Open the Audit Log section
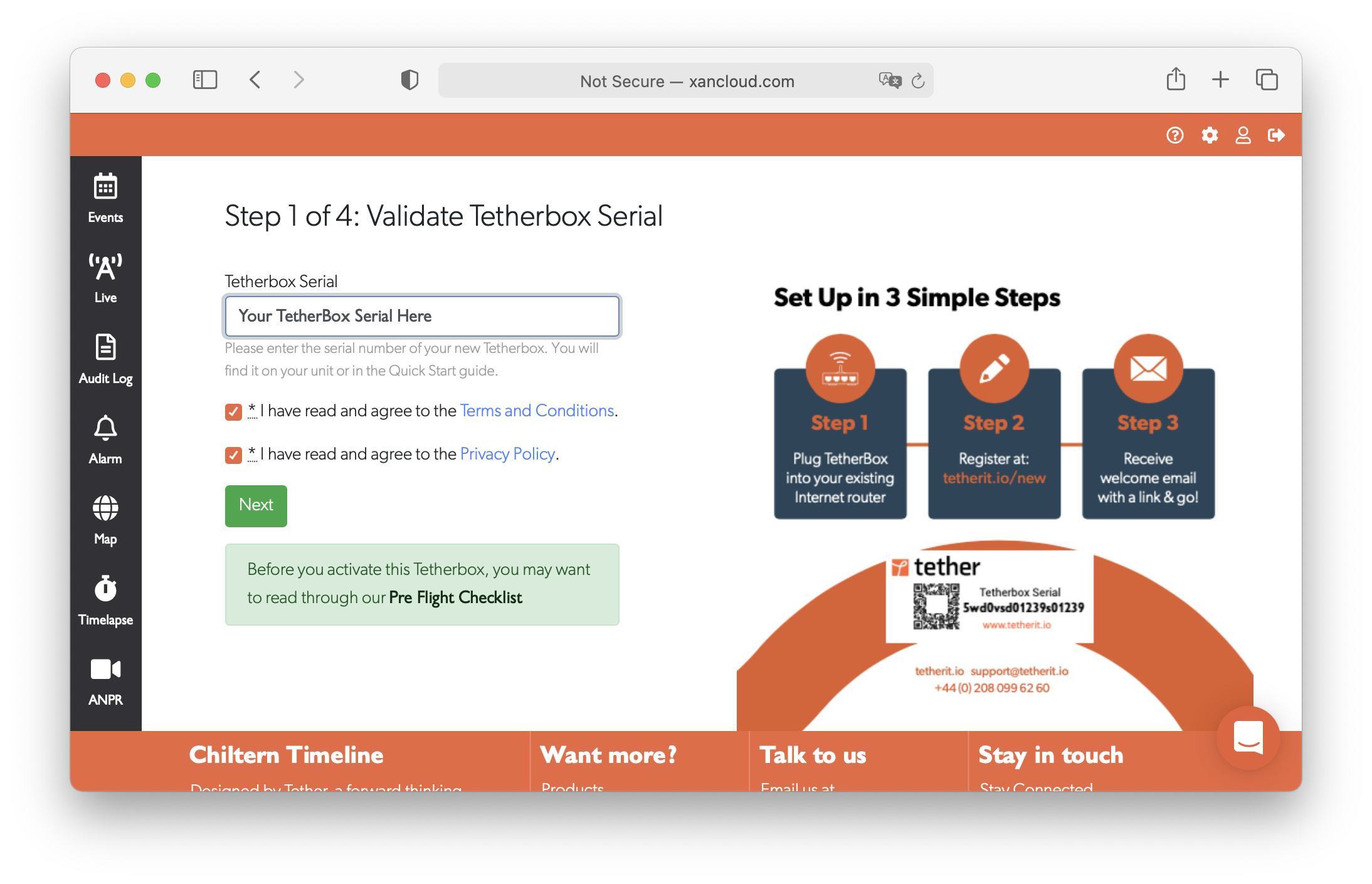This screenshot has width=1372, height=884. [x=105, y=357]
